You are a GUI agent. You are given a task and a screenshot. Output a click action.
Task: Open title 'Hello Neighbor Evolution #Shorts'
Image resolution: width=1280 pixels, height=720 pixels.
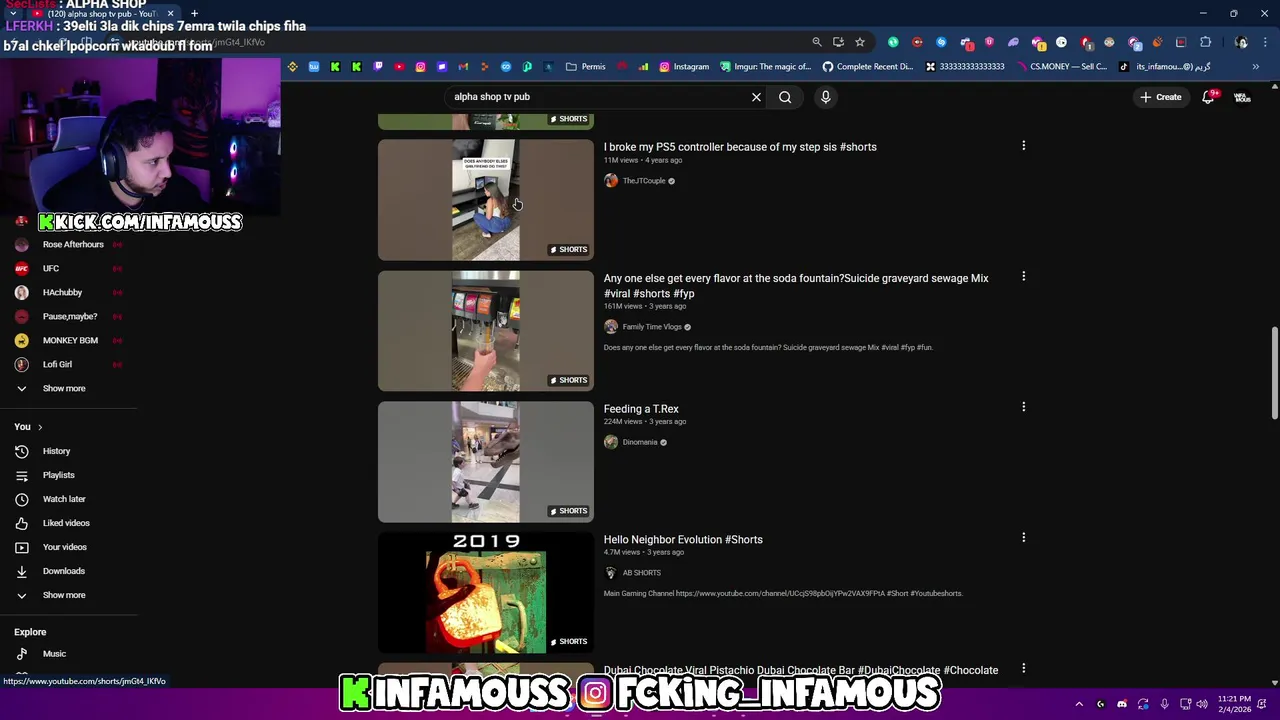point(683,540)
